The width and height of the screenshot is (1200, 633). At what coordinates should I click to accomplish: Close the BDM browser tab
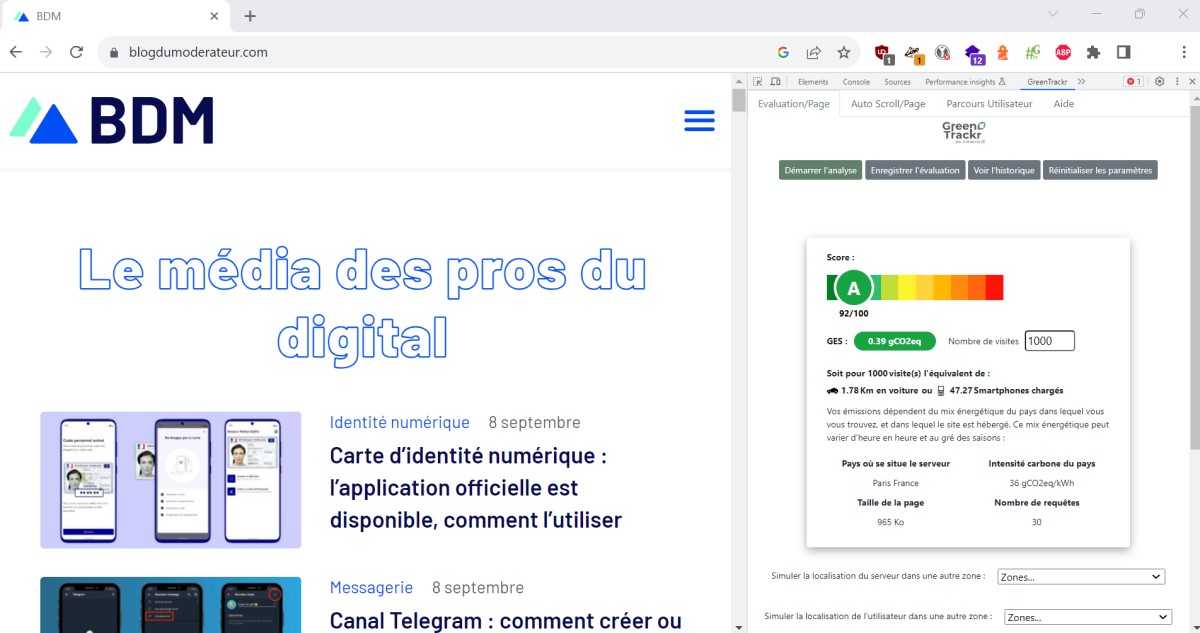pos(214,16)
